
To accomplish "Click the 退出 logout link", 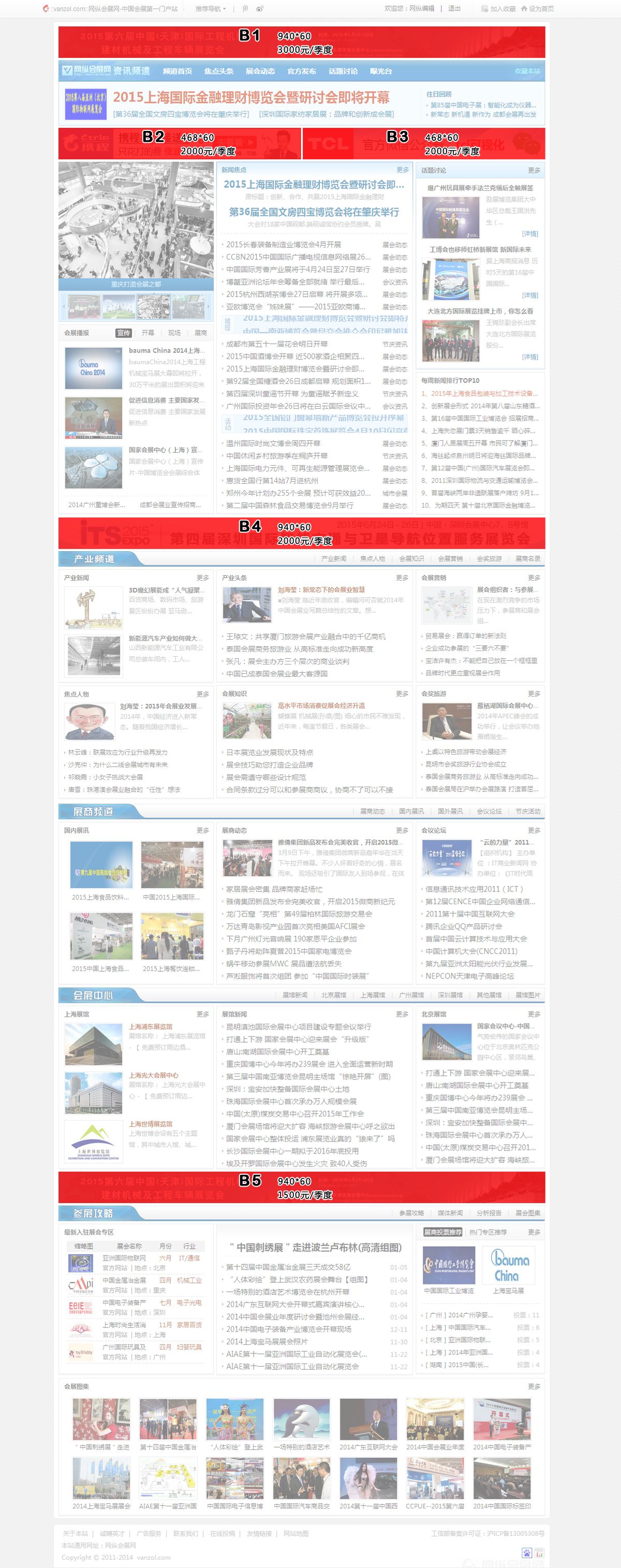I will (454, 9).
